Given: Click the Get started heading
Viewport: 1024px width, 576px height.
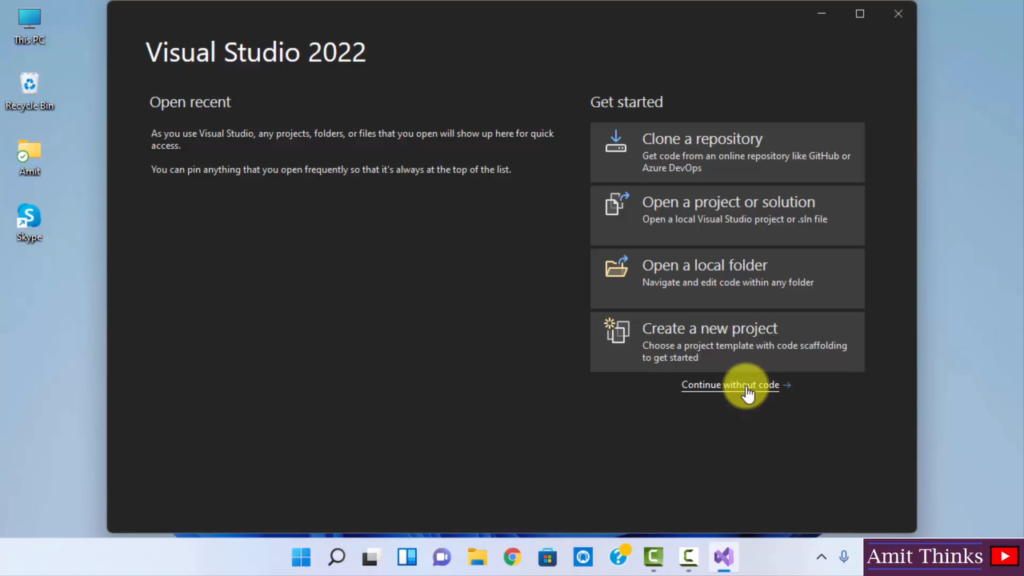Looking at the screenshot, I should click(626, 102).
